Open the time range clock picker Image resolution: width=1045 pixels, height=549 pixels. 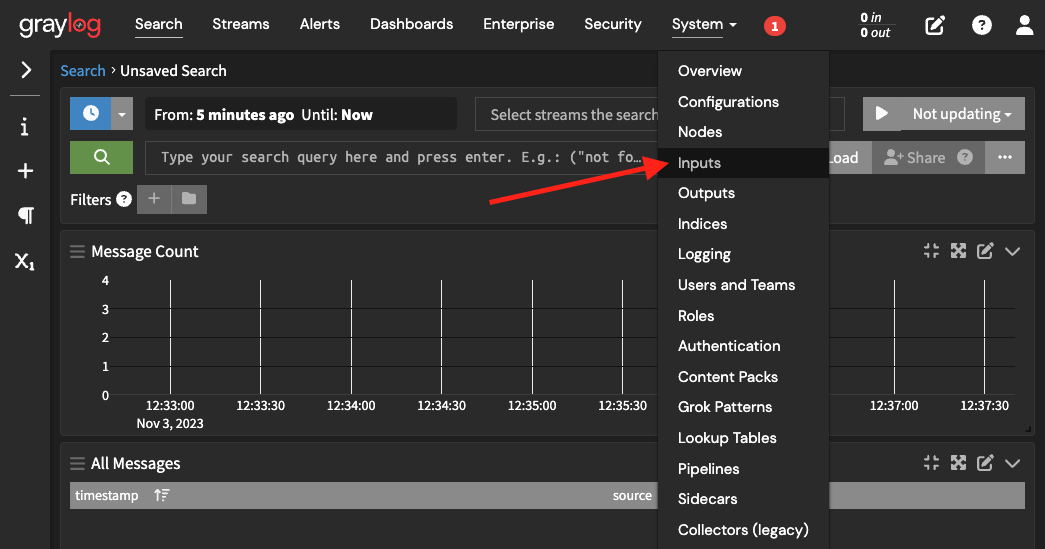(x=91, y=113)
